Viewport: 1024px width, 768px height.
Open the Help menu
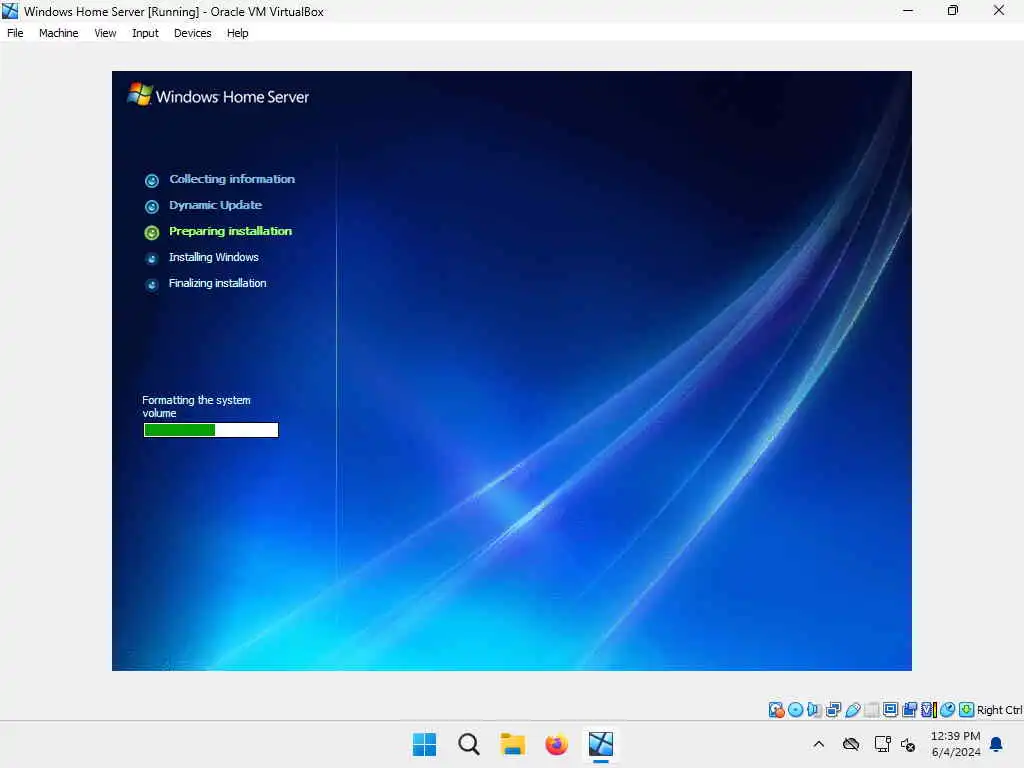click(238, 33)
